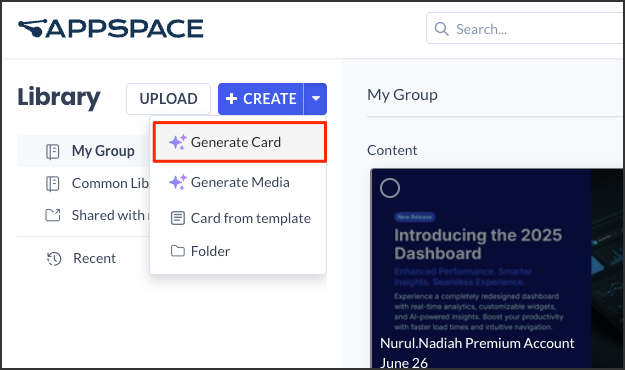This screenshot has width=625, height=370.
Task: Click the Folder icon in menu
Action: [178, 251]
